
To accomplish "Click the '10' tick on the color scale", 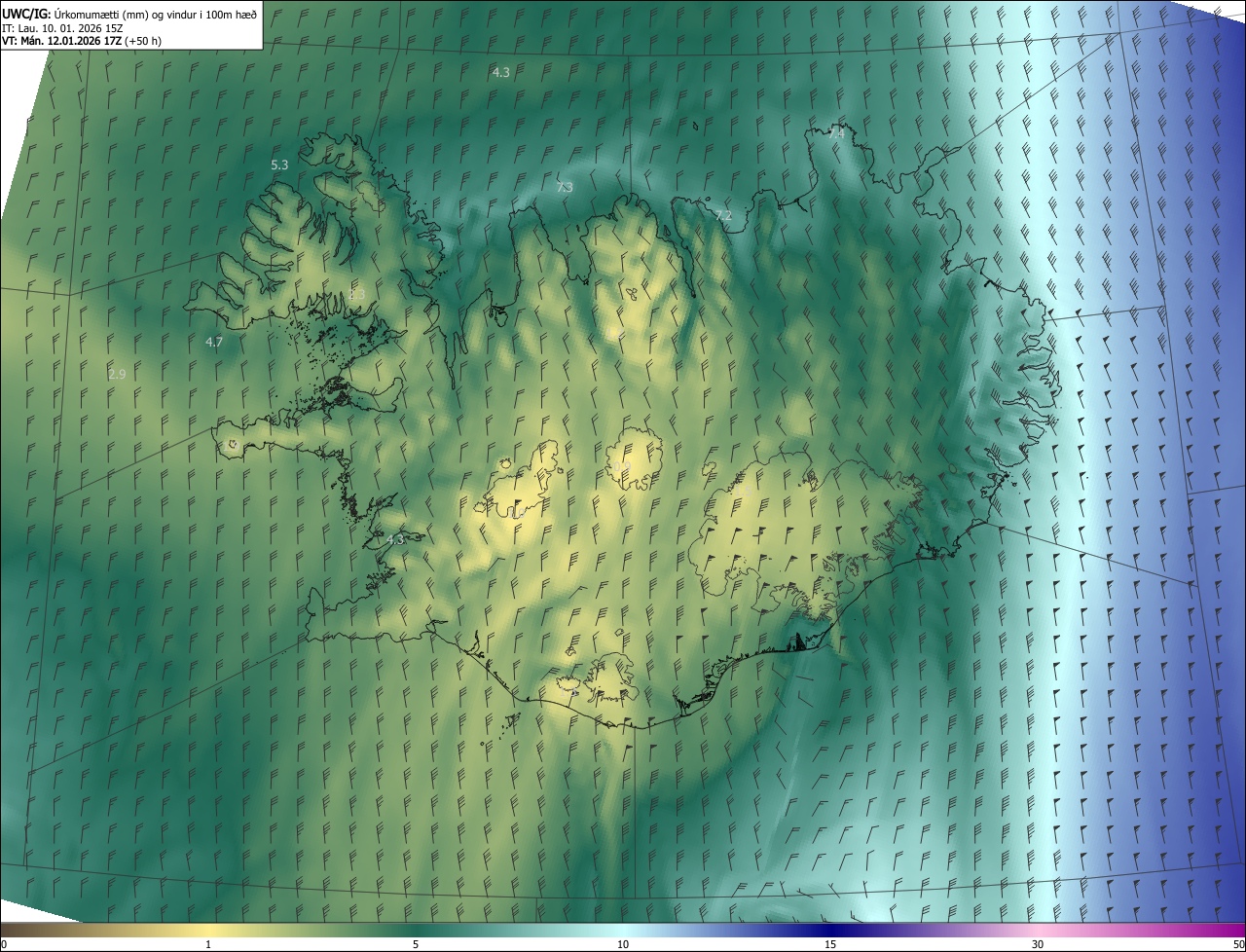I will coord(623,945).
